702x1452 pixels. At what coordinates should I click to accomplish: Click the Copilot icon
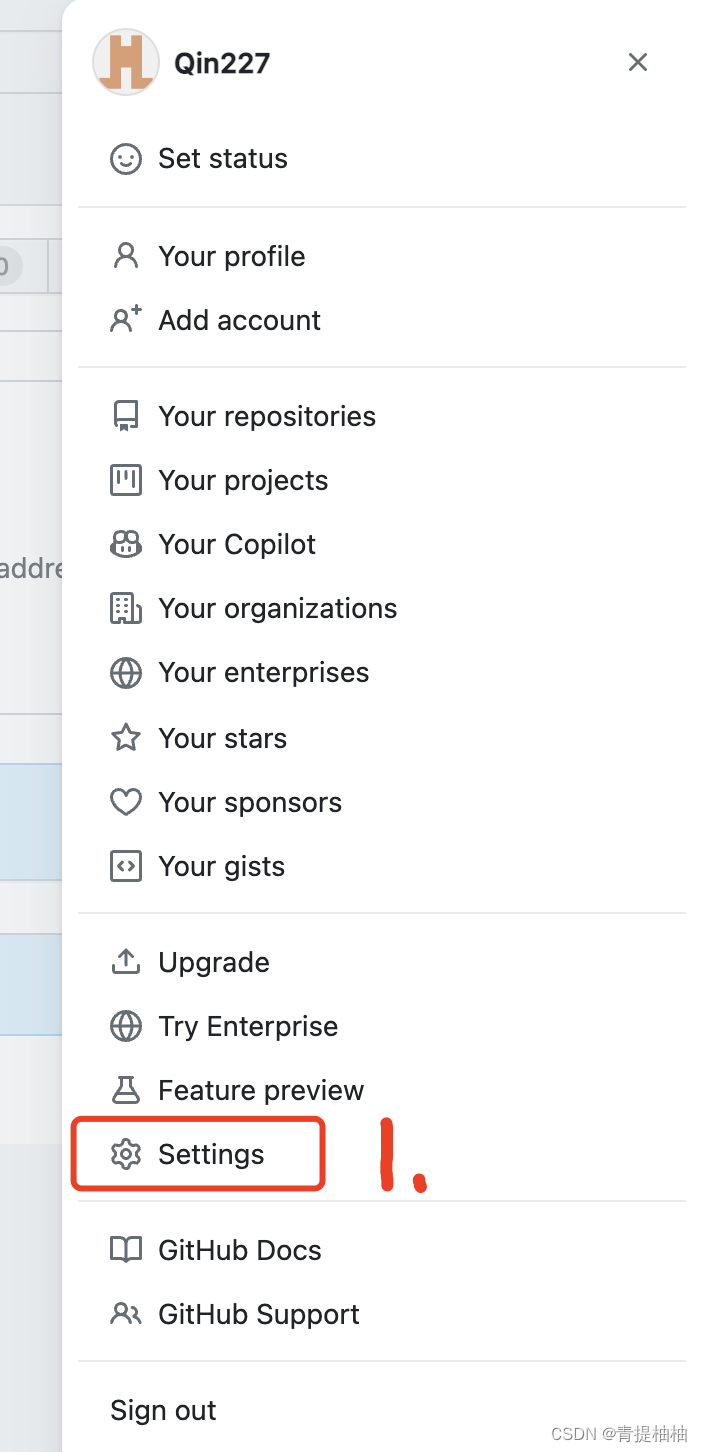pyautogui.click(x=126, y=544)
